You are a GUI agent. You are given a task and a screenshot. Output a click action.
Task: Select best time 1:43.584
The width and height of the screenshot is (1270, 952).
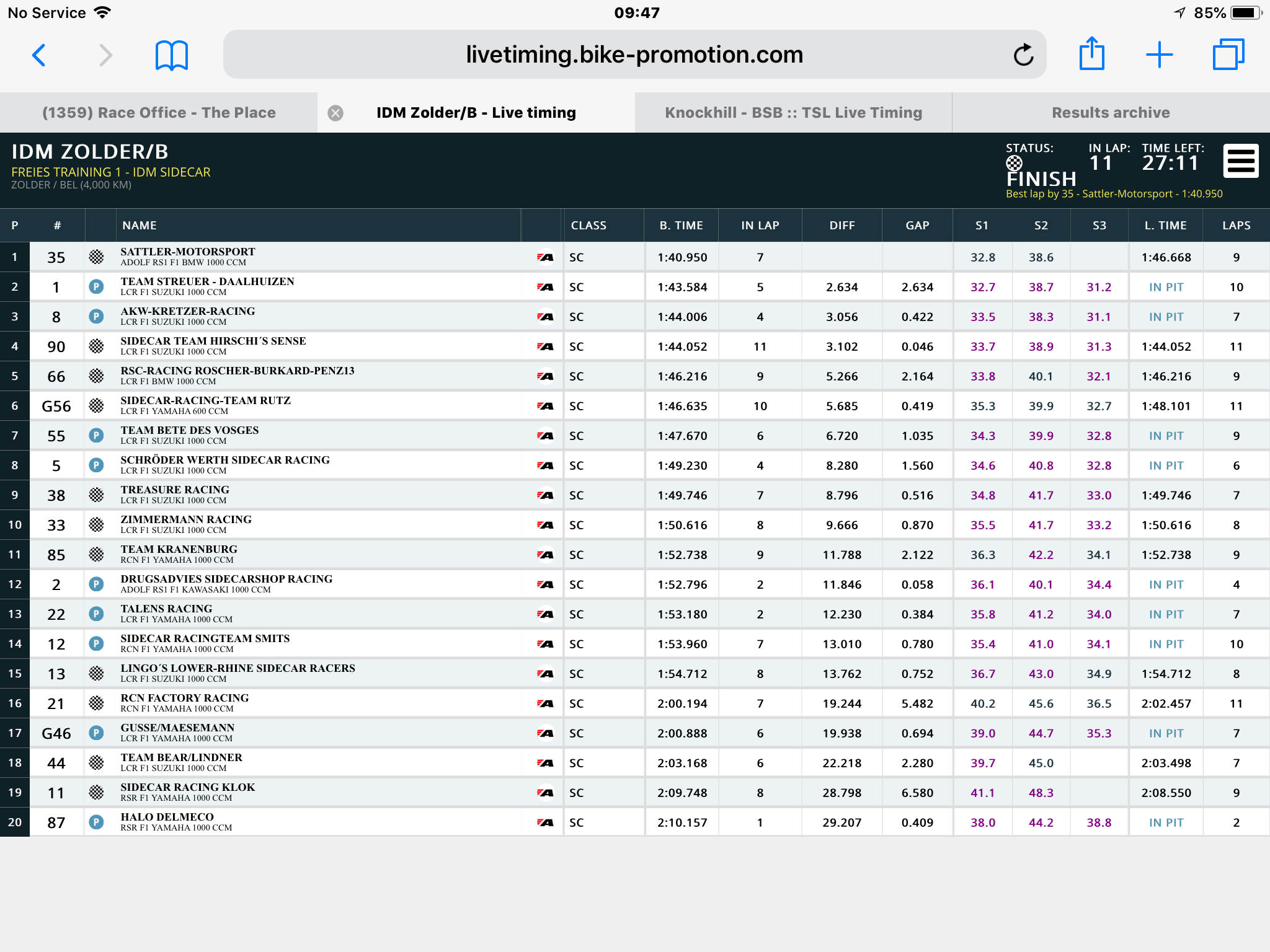tap(682, 287)
